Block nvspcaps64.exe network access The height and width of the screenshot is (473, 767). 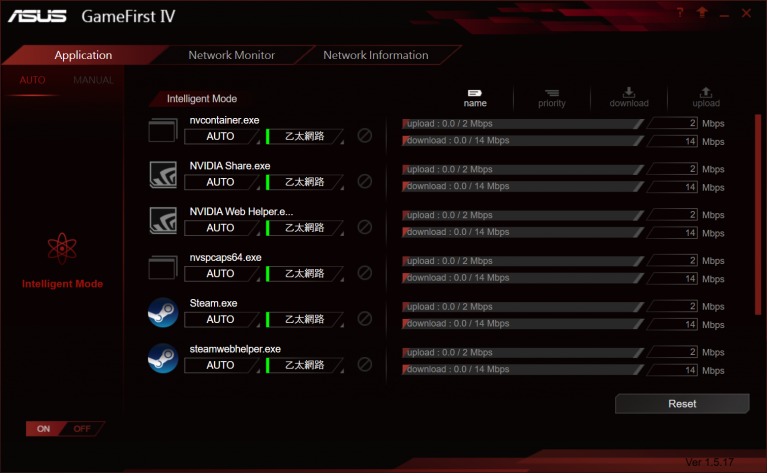(364, 273)
